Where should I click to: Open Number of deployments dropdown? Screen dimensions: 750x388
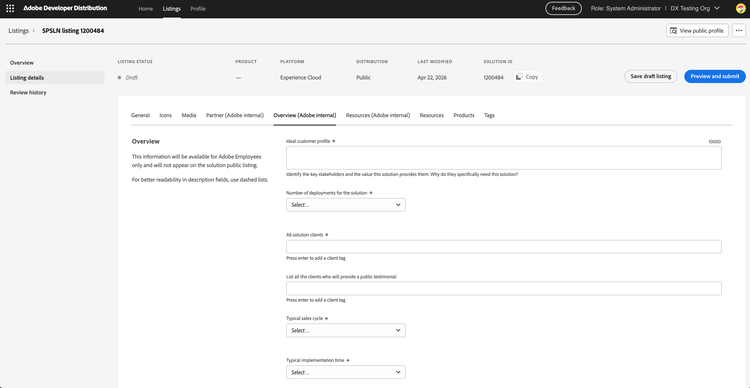tap(346, 205)
